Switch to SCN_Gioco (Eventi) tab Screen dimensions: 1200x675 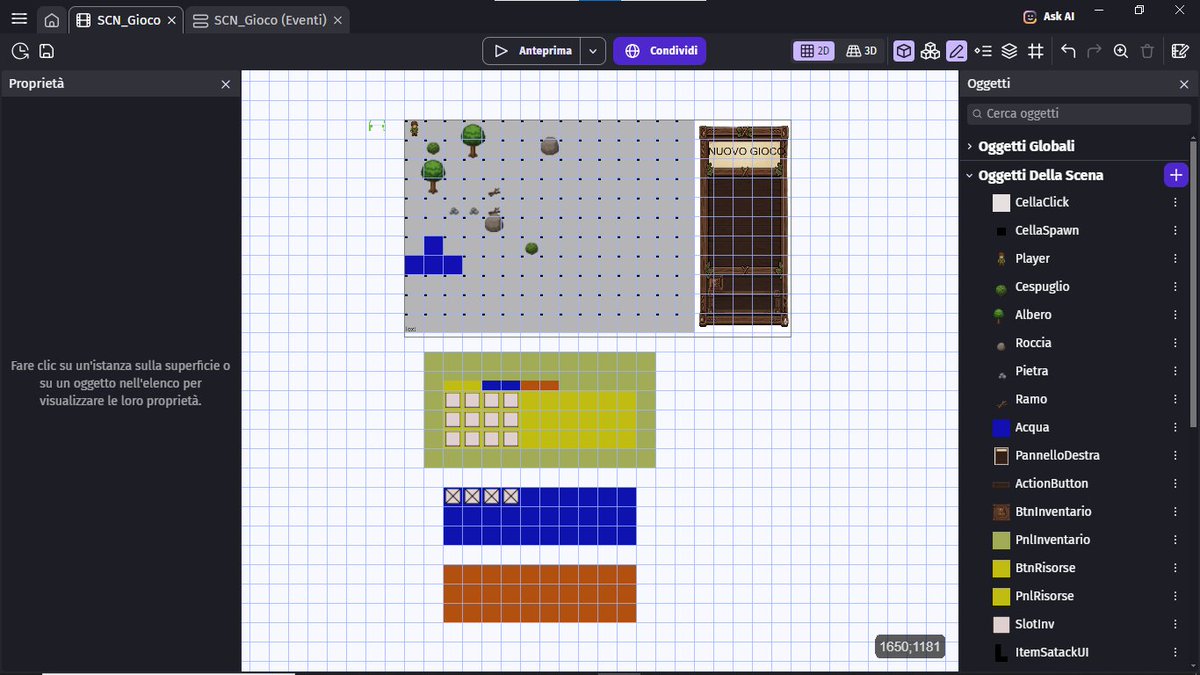point(268,20)
